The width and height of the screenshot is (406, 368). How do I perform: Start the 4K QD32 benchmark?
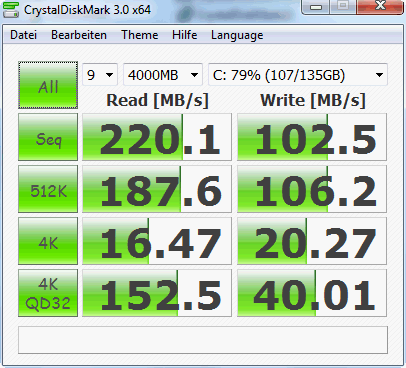click(x=48, y=293)
